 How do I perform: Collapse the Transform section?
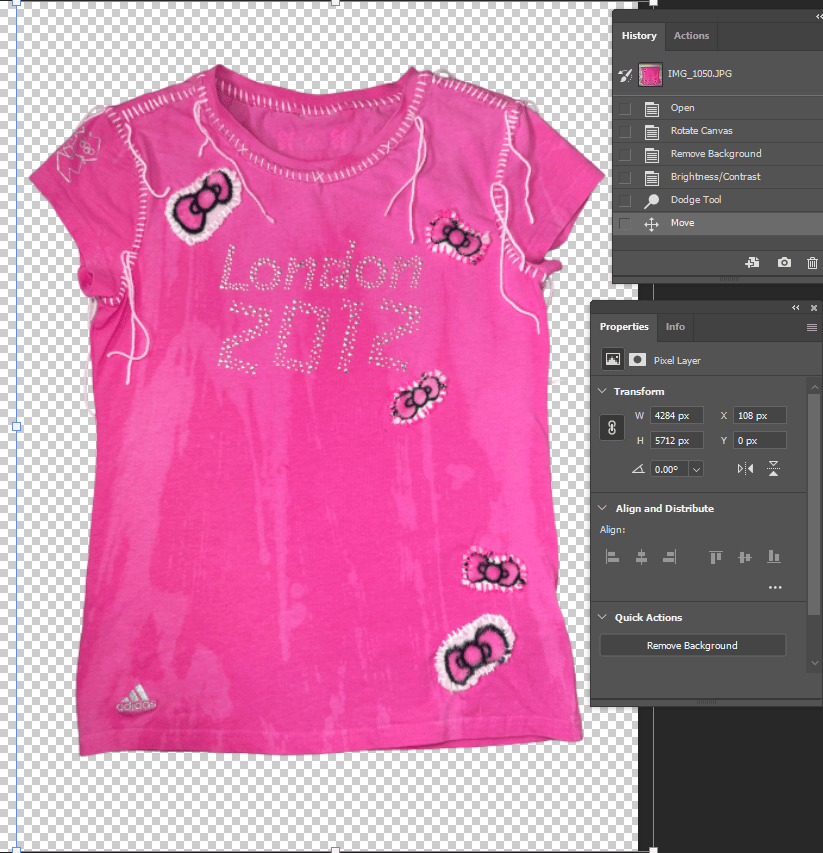603,392
